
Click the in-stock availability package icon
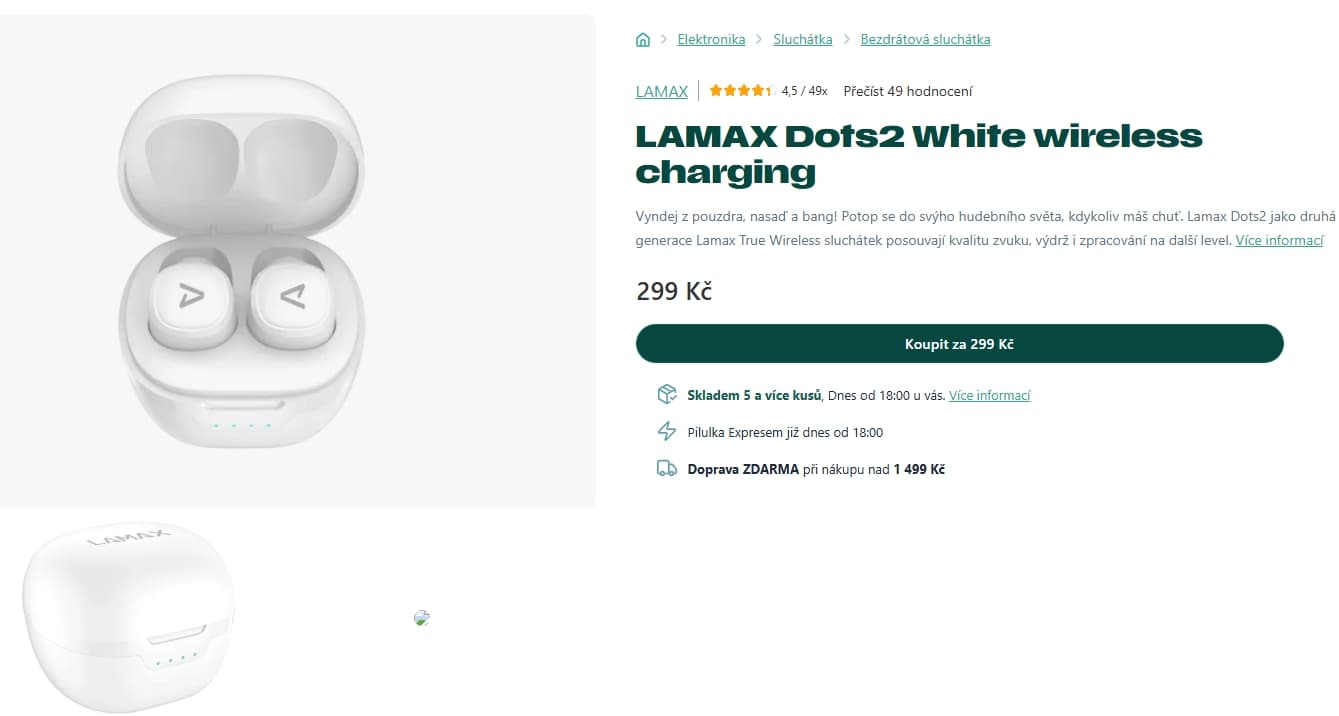(x=667, y=394)
